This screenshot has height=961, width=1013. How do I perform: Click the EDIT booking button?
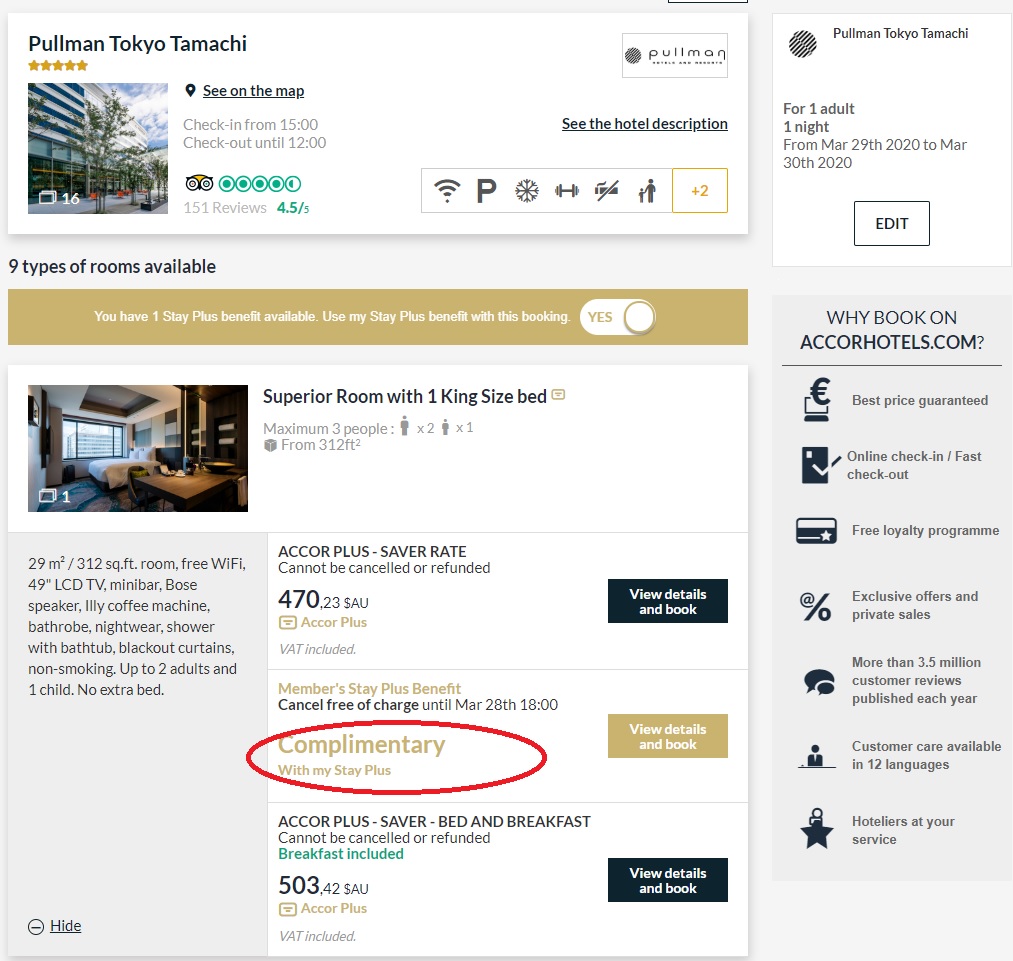892,223
